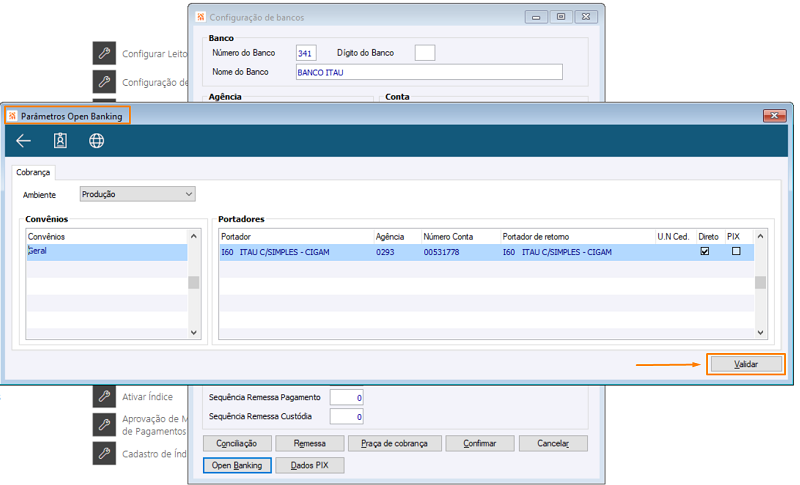Image resolution: width=800 pixels, height=485 pixels.
Task: Click wrench icon beside Ativar Índice
Action: 104,396
